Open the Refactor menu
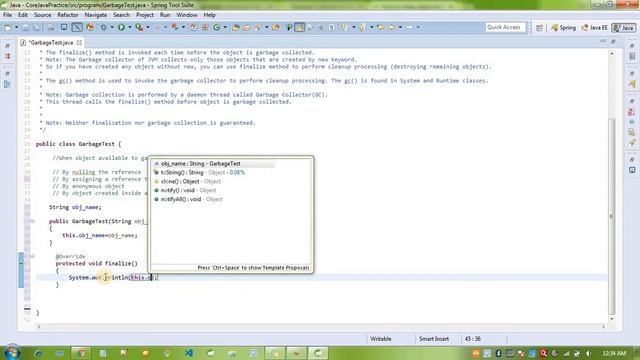 pos(68,15)
